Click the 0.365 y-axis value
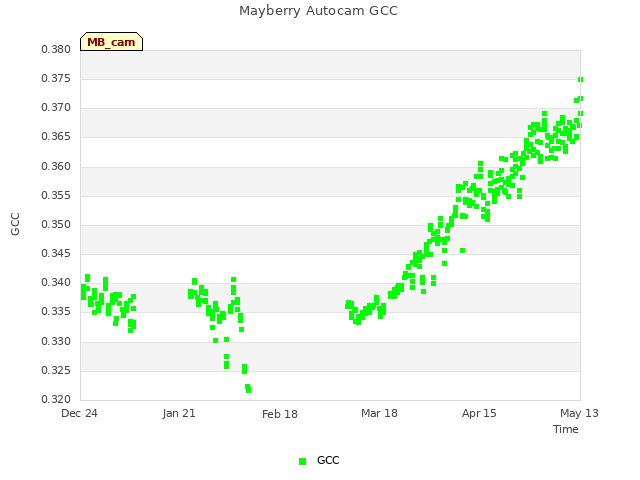This screenshot has width=640, height=480. [56, 136]
